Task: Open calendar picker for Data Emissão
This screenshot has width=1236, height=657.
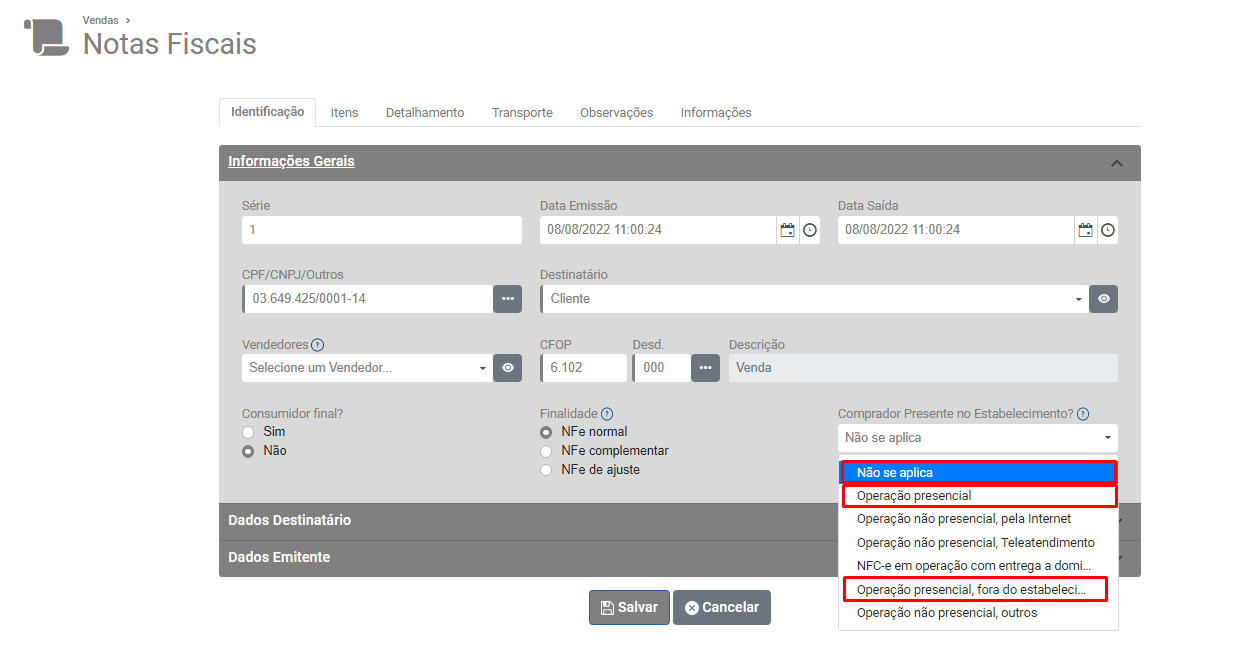Action: 787,230
